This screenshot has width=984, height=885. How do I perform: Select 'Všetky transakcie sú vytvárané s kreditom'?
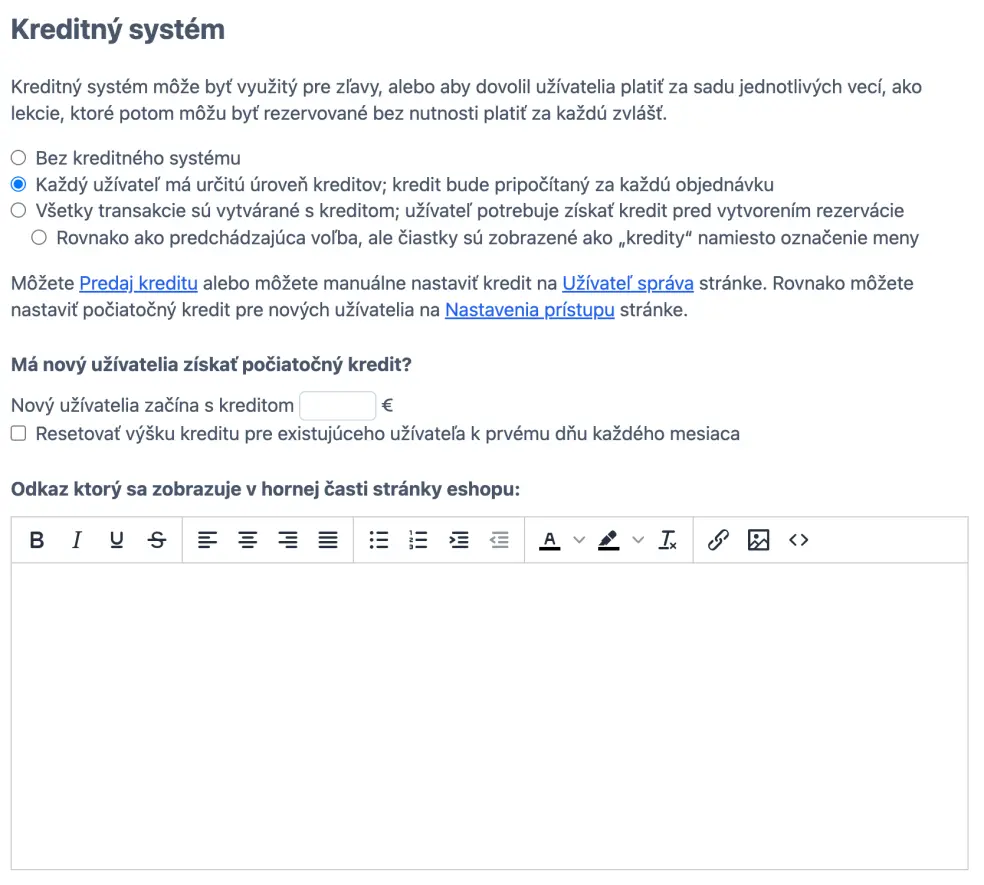point(18,211)
